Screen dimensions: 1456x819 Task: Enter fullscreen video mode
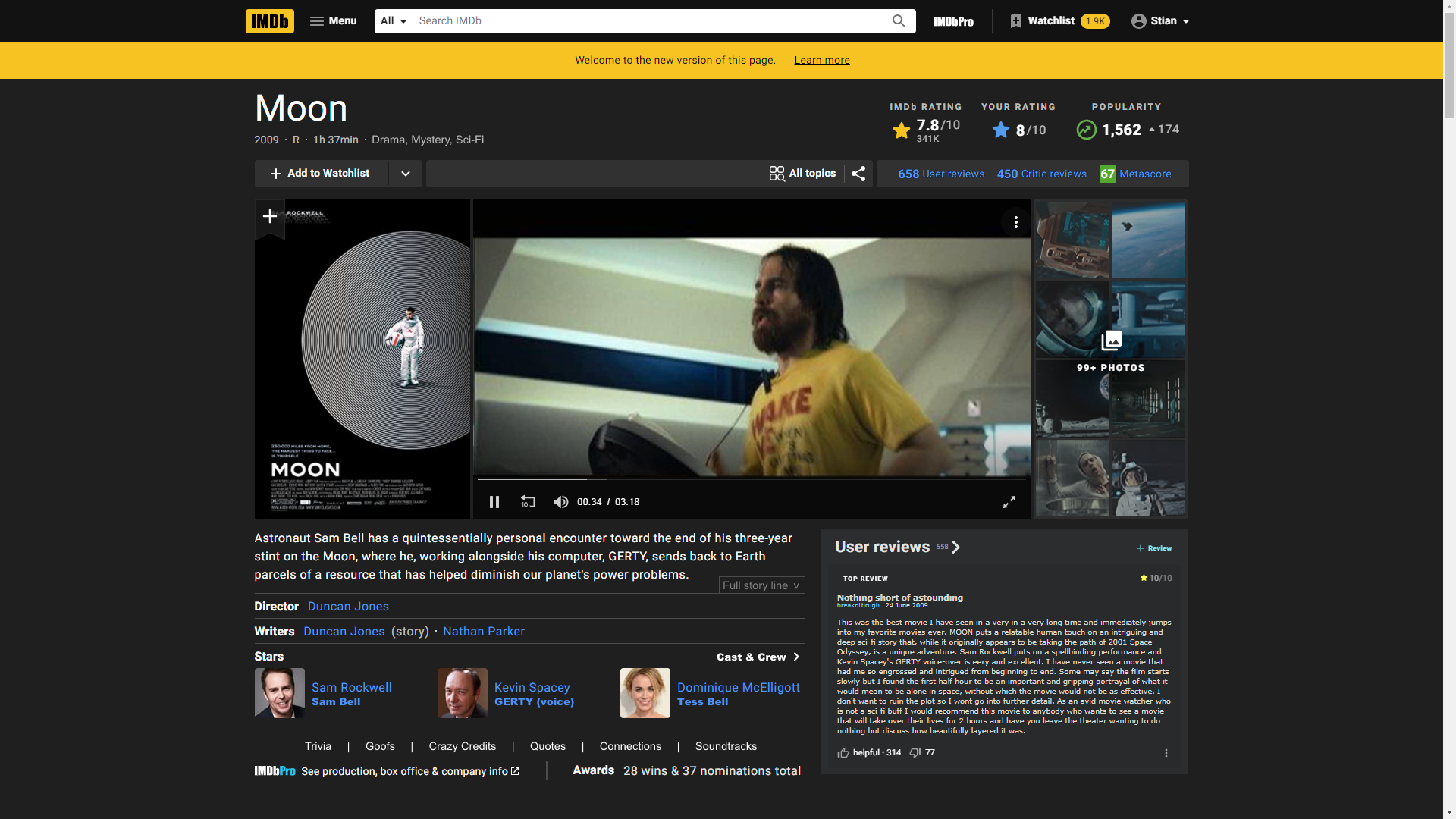click(1009, 502)
